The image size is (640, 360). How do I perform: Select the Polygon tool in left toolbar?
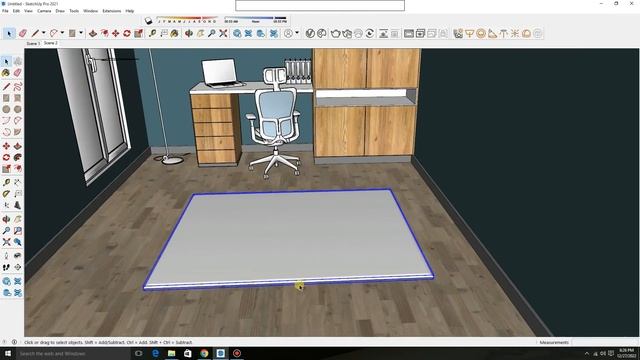[18, 109]
